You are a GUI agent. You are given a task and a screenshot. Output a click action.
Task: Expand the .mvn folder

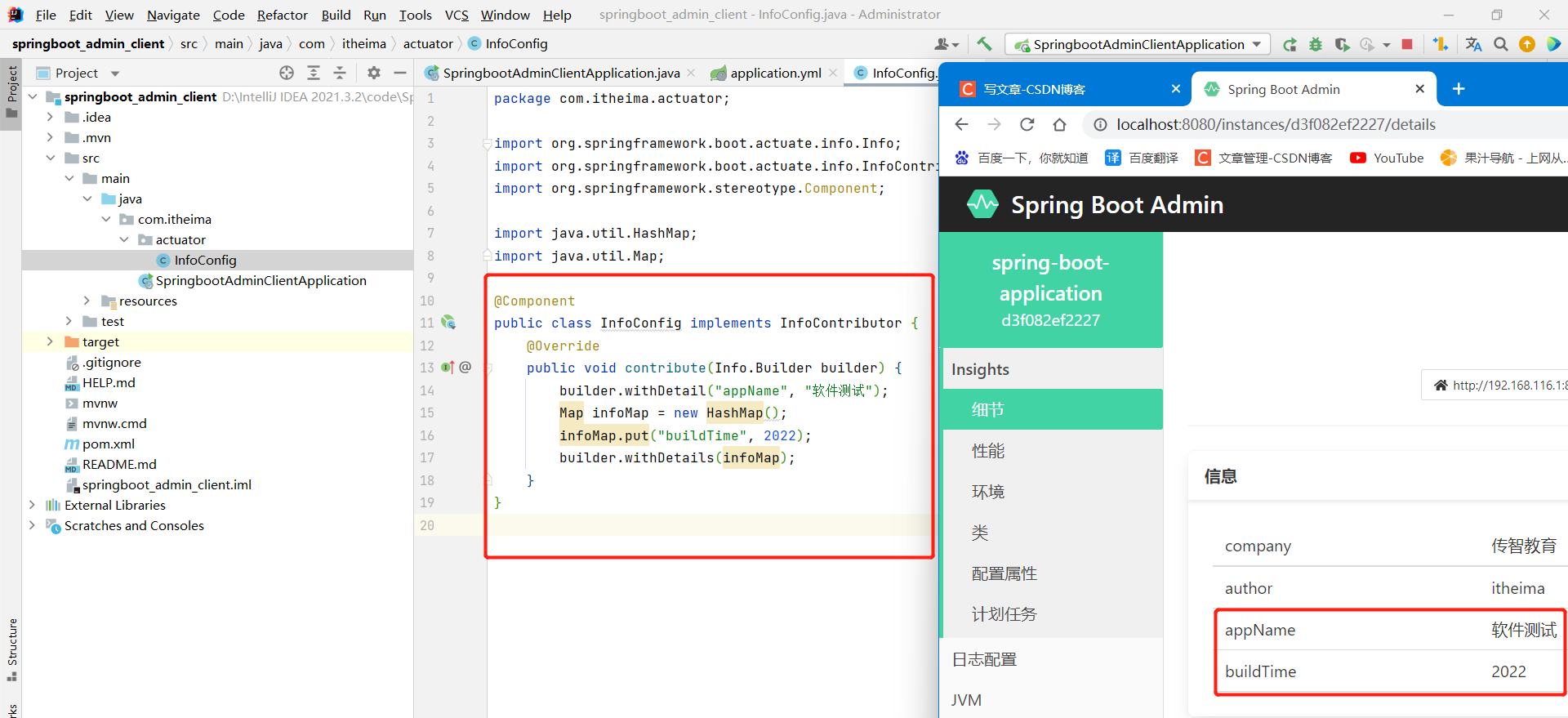[x=50, y=137]
